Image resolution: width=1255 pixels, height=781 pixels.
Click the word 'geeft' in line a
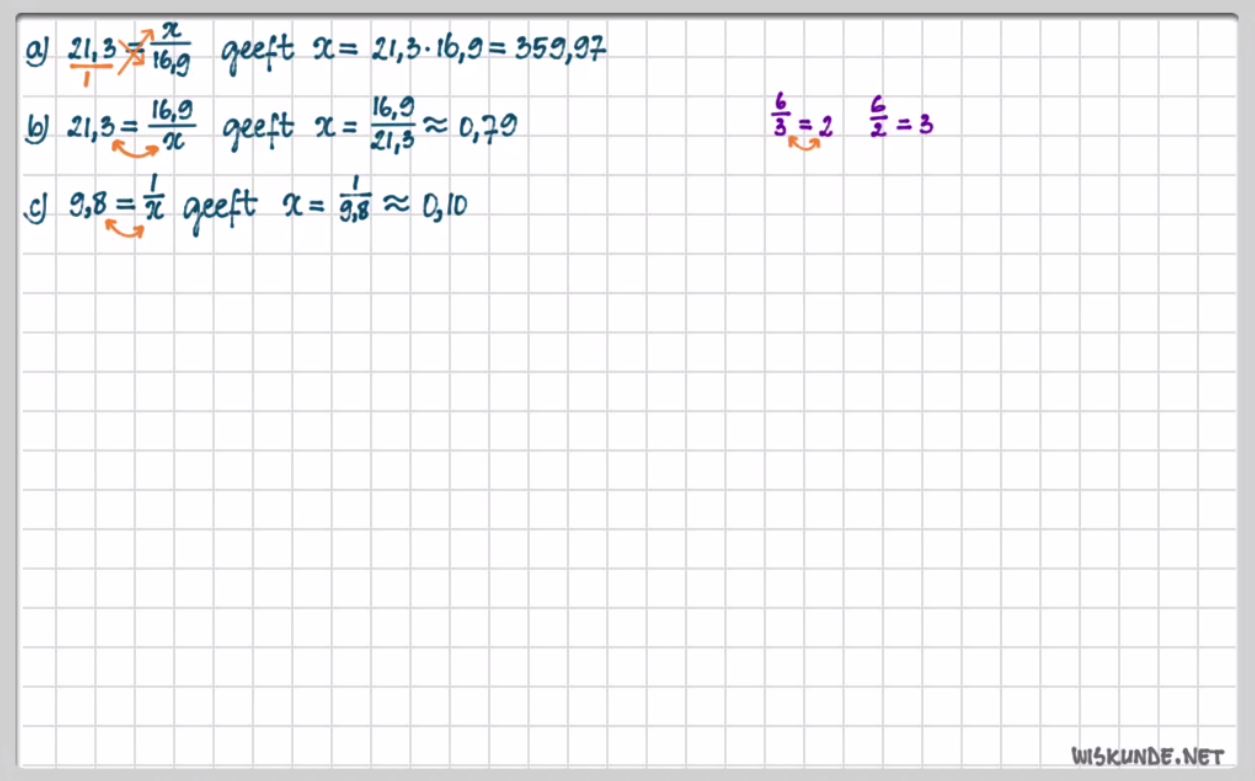[257, 52]
